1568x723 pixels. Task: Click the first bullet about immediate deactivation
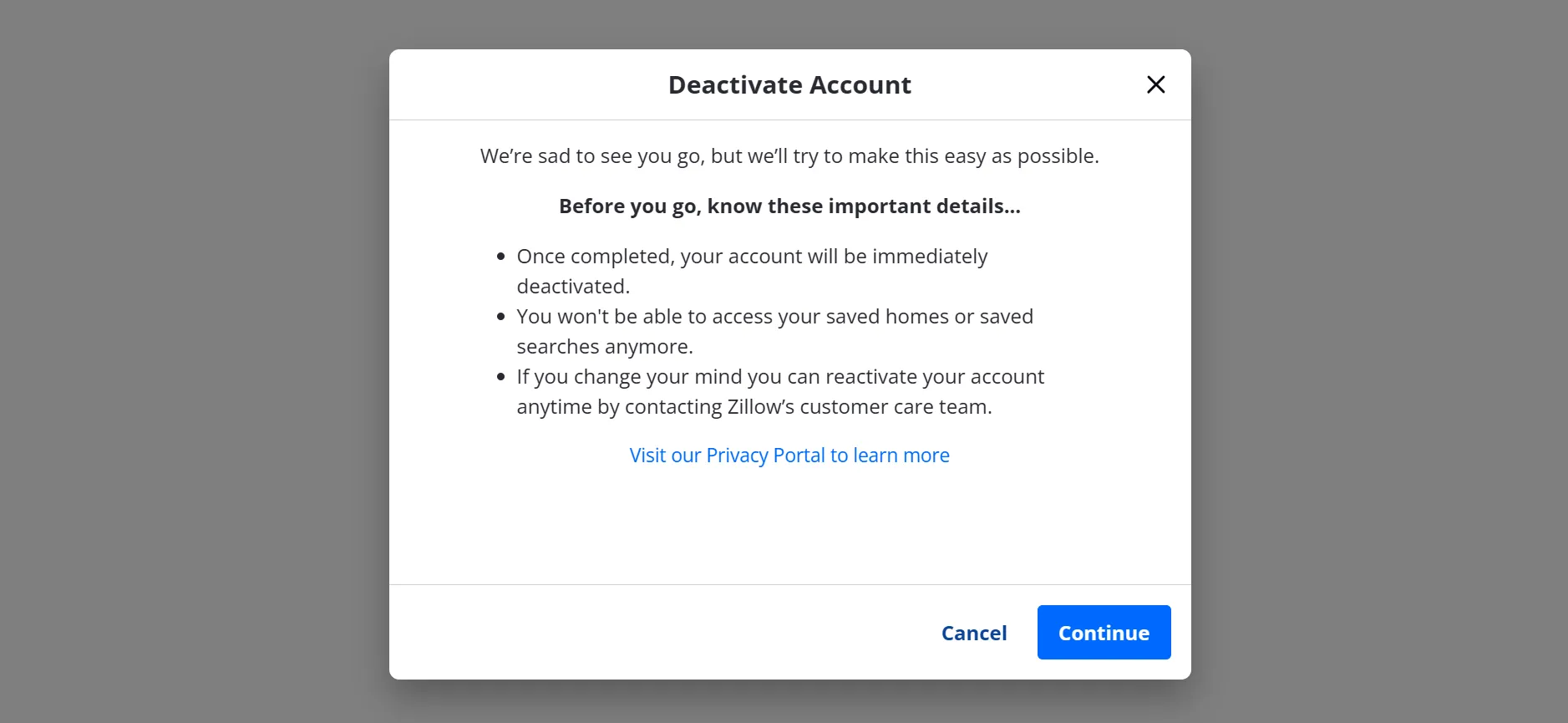(752, 271)
